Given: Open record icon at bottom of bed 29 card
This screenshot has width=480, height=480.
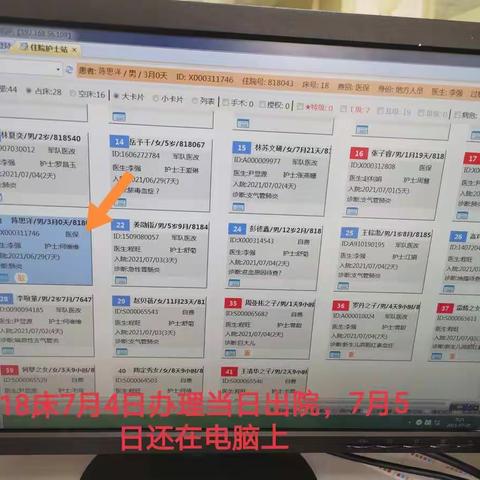Looking at the screenshot, I should point(122,351).
